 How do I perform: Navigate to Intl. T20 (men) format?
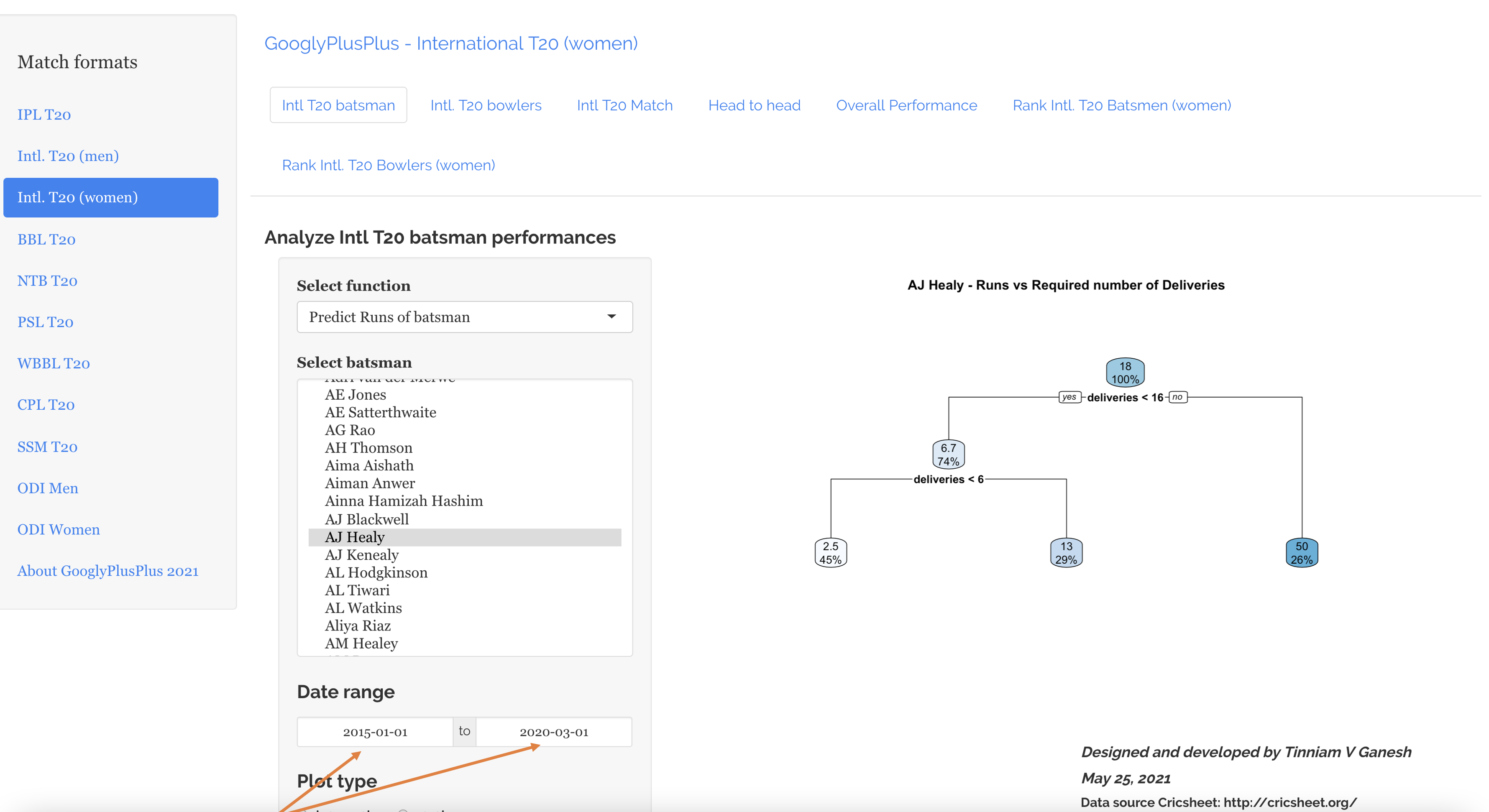click(68, 156)
